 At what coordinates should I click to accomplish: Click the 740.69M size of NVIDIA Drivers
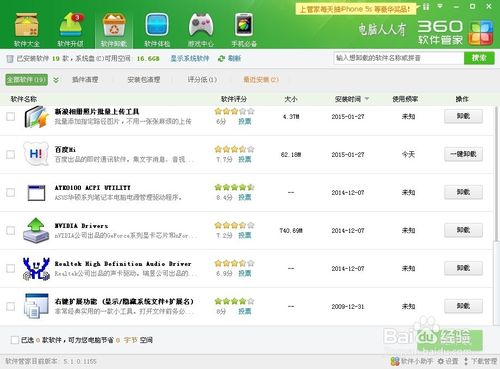click(291, 230)
